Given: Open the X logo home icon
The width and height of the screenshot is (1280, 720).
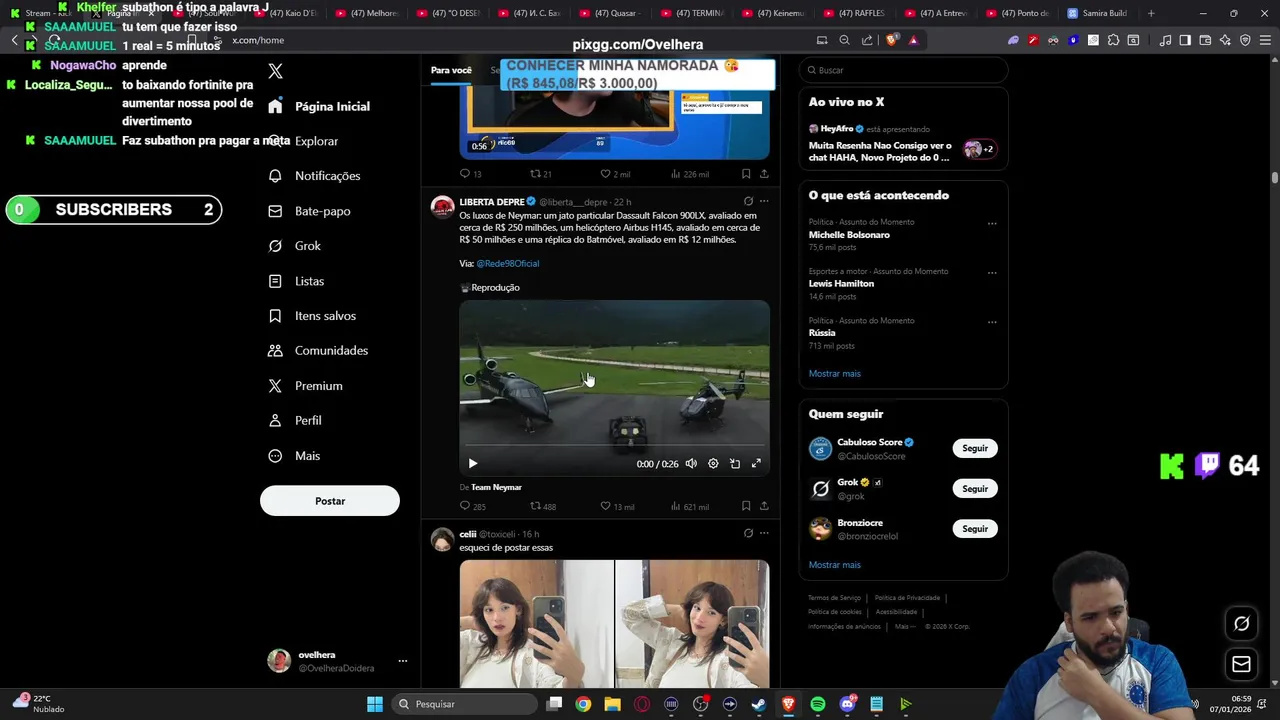Looking at the screenshot, I should pos(276,71).
